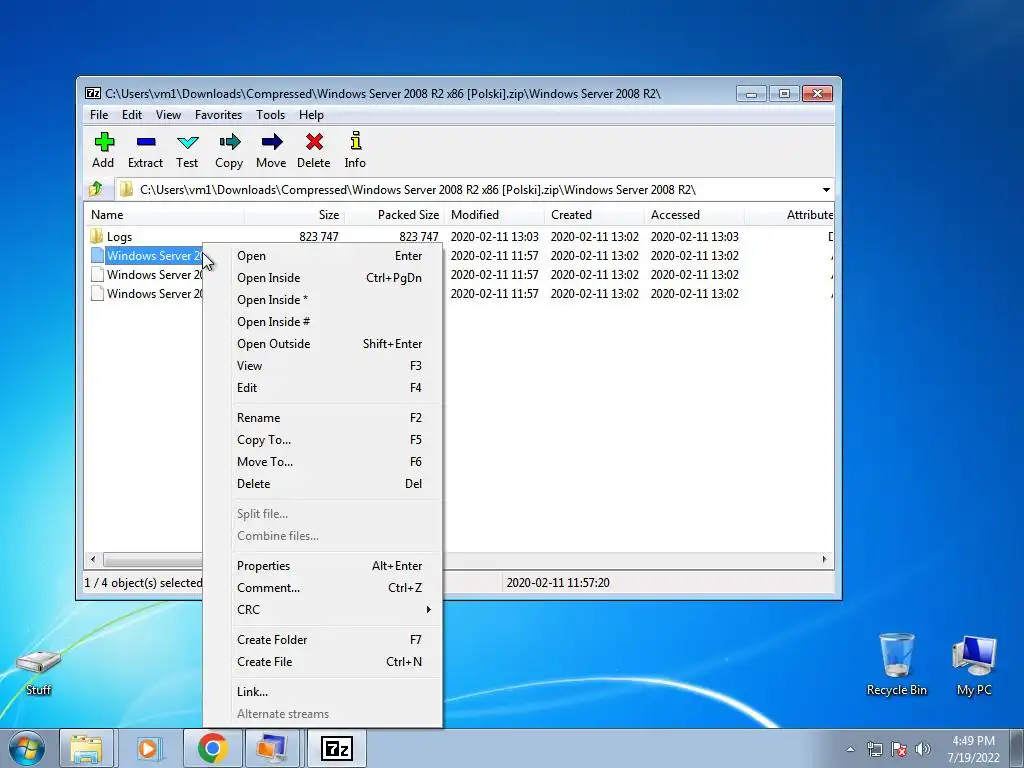This screenshot has width=1024, height=768.
Task: Click the volume speaker tray icon
Action: pyautogui.click(x=923, y=748)
